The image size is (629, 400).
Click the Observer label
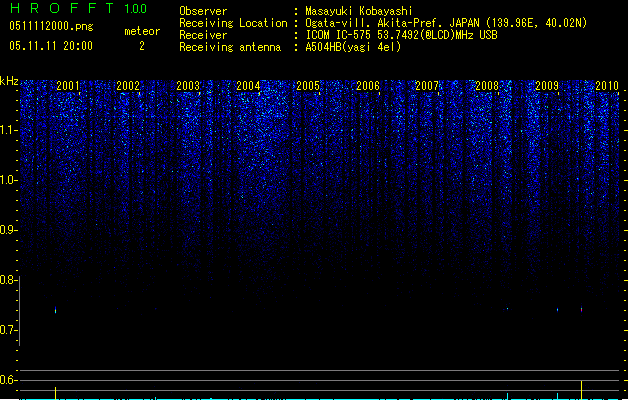203,11
